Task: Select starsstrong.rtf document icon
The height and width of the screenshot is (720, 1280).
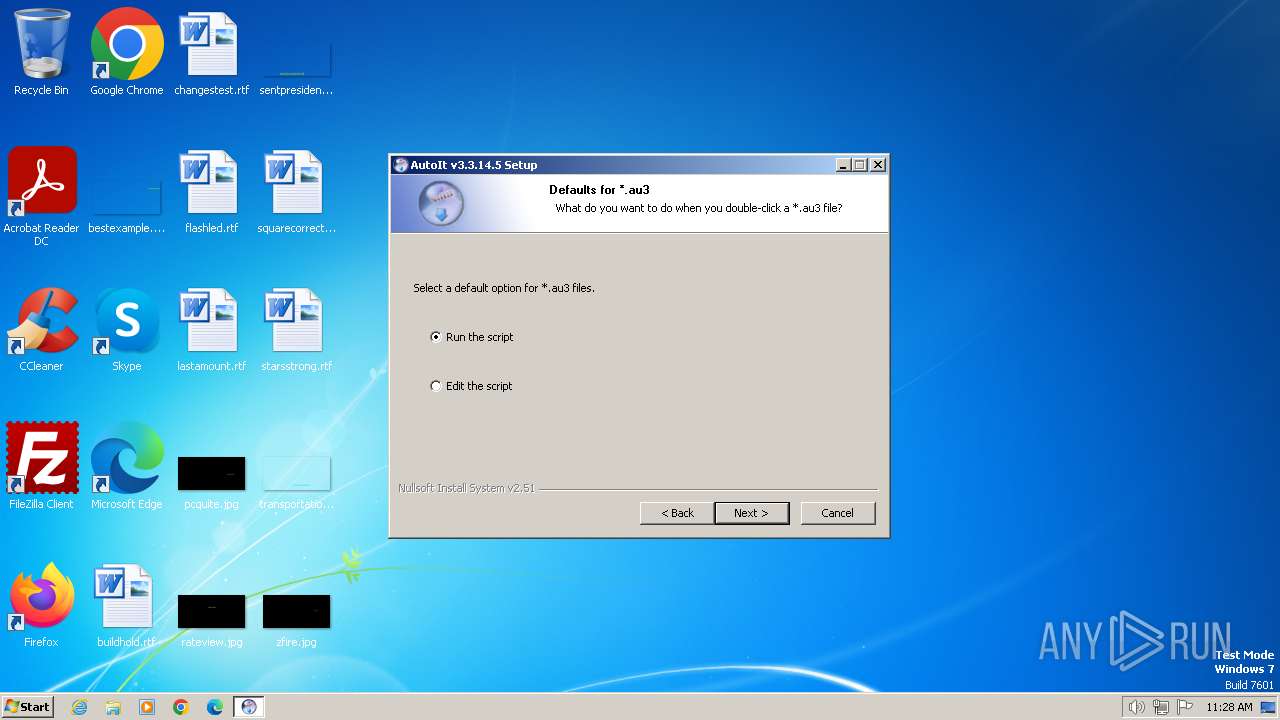Action: 296,329
